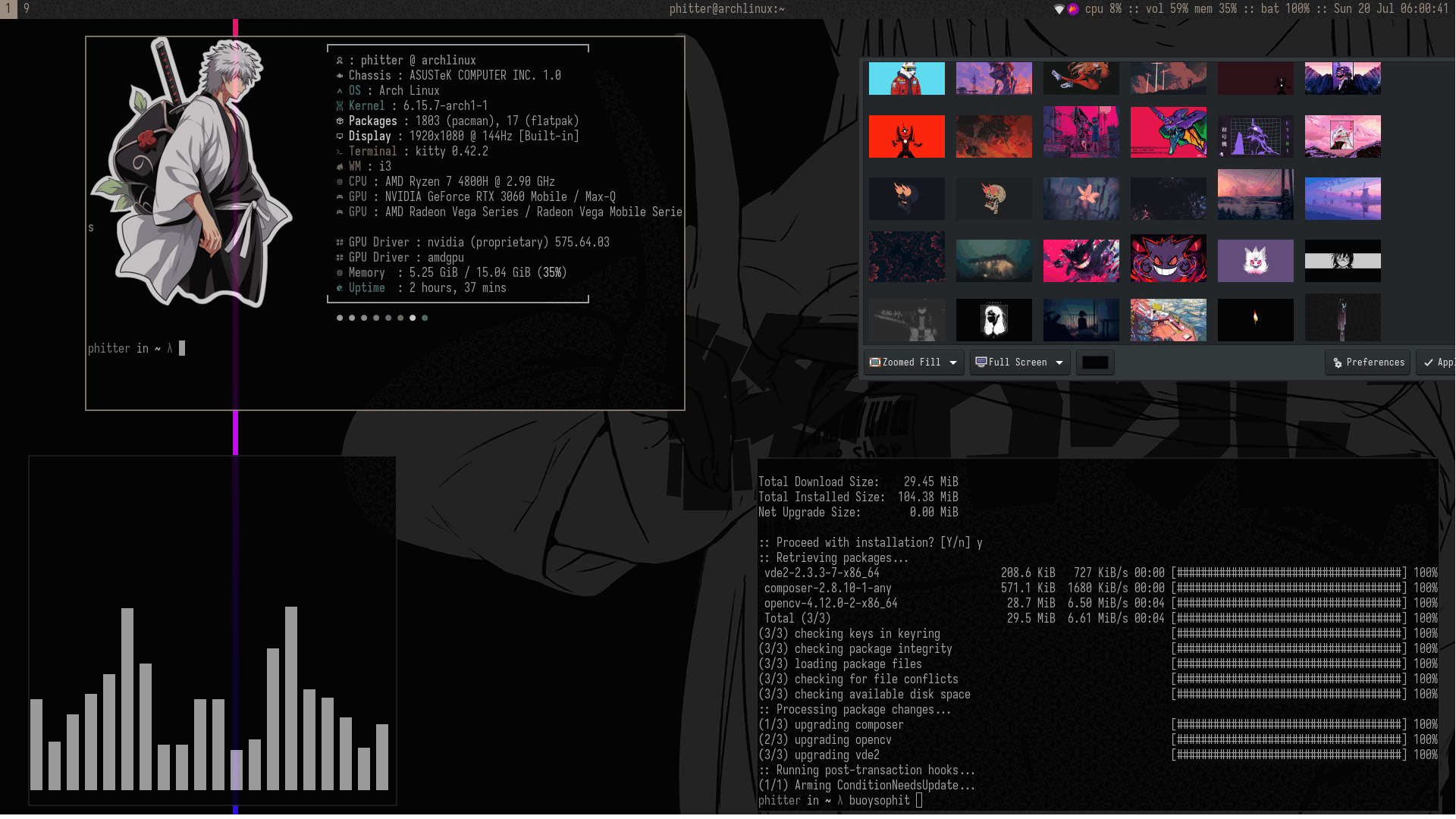Viewport: 1456px width, 819px height.
Task: Click the checkmark icon on the Apply button
Action: 1429,362
